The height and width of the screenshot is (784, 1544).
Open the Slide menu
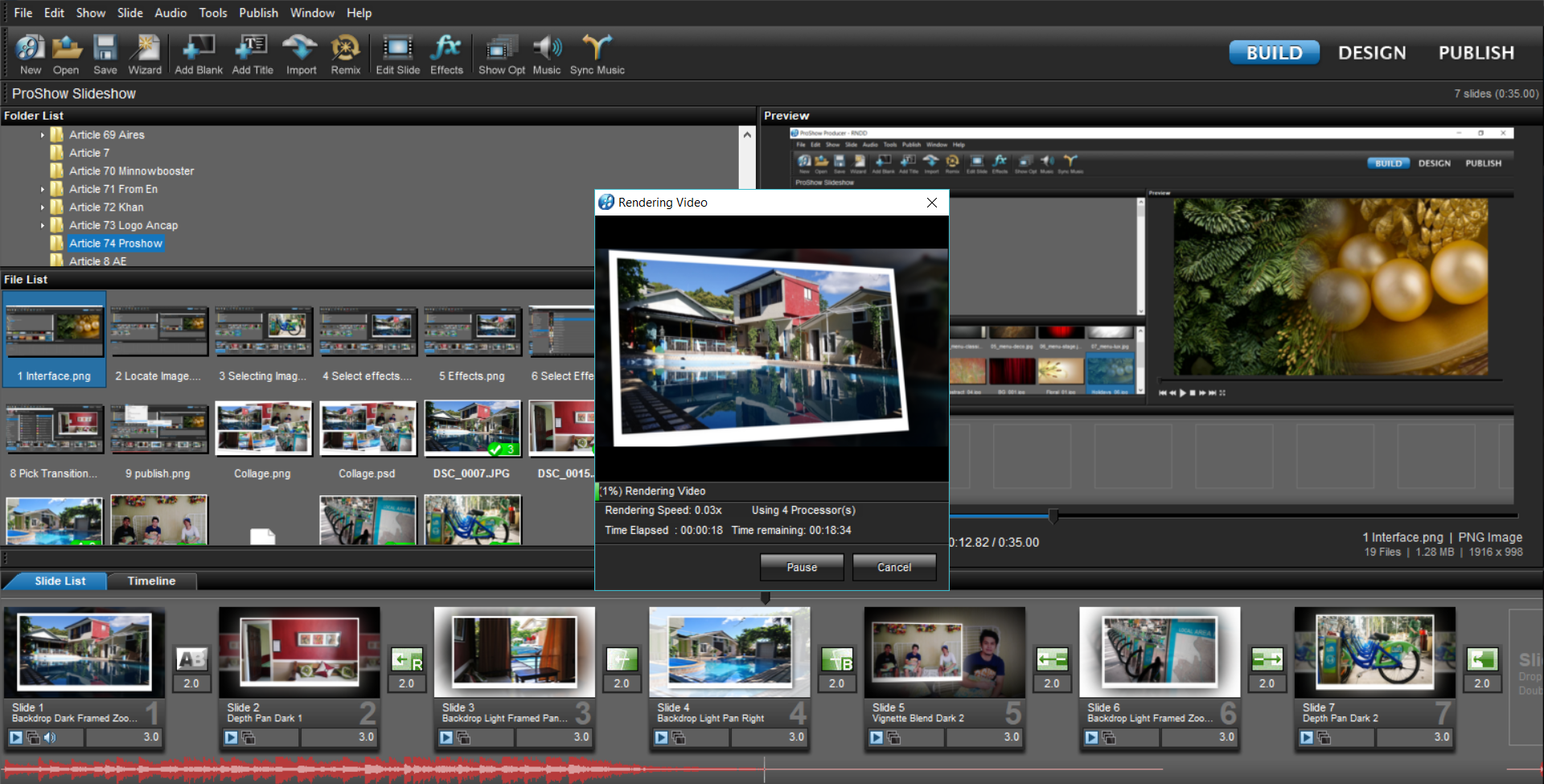pyautogui.click(x=129, y=13)
